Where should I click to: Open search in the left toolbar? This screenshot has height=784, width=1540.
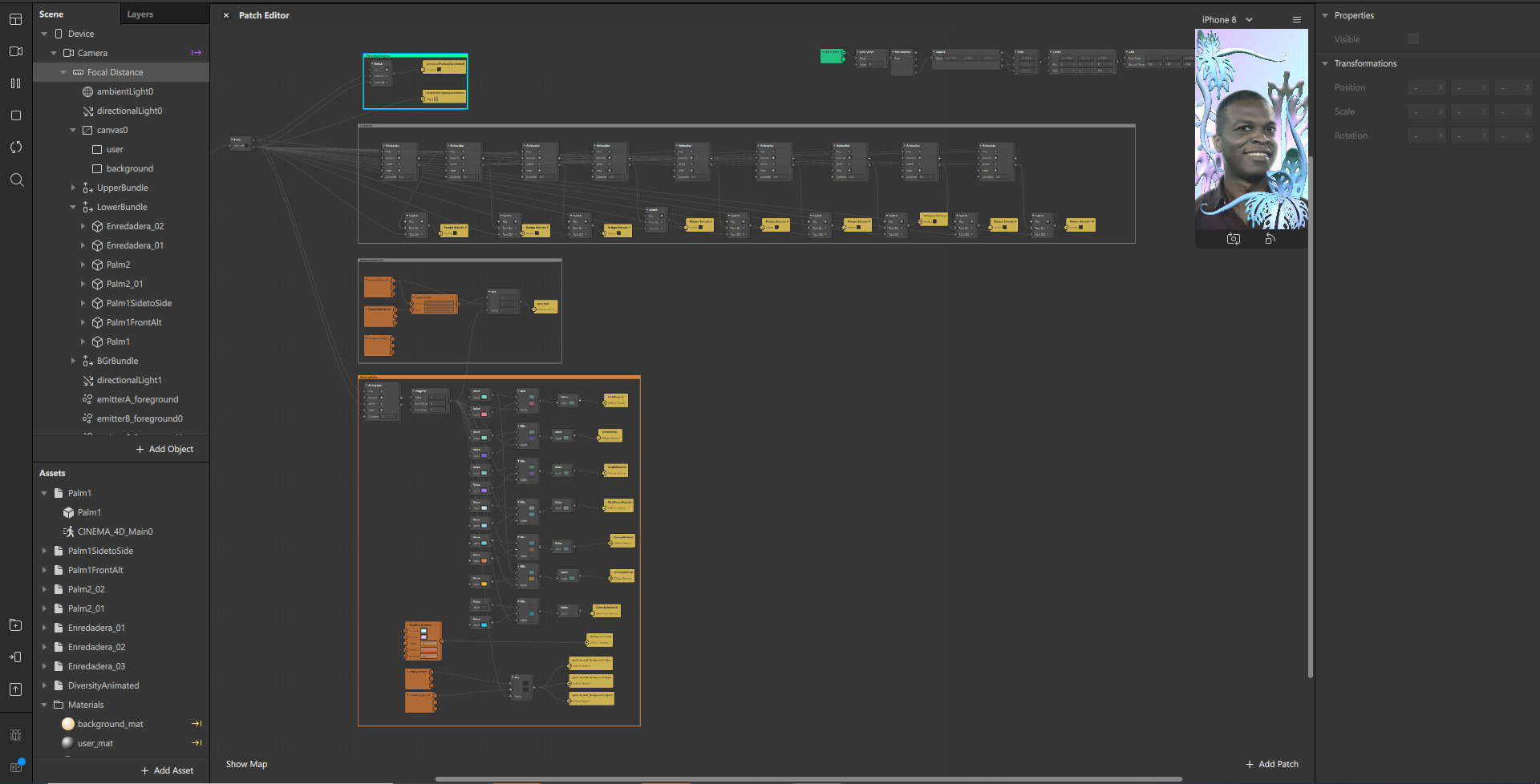pos(15,180)
